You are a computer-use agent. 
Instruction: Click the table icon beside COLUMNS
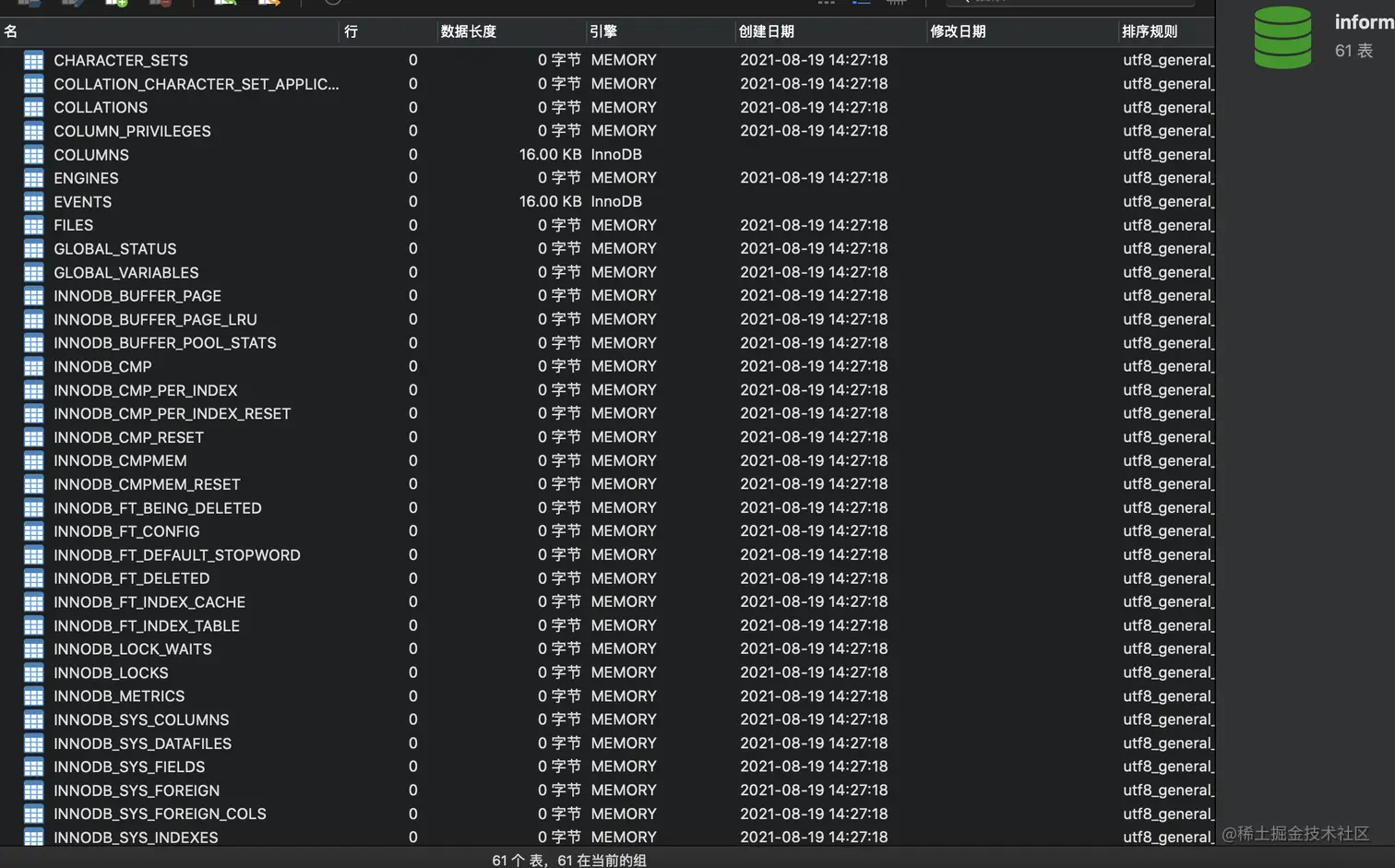tap(33, 155)
